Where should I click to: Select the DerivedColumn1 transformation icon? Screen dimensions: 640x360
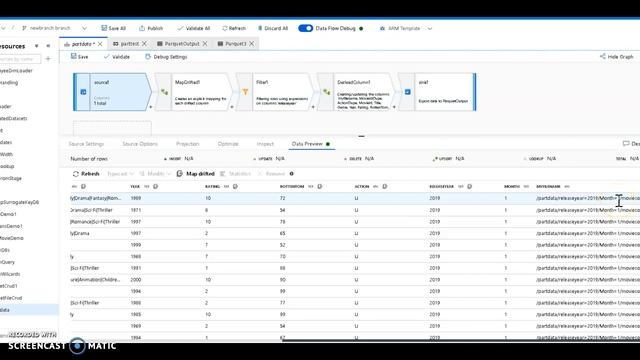pos(327,92)
